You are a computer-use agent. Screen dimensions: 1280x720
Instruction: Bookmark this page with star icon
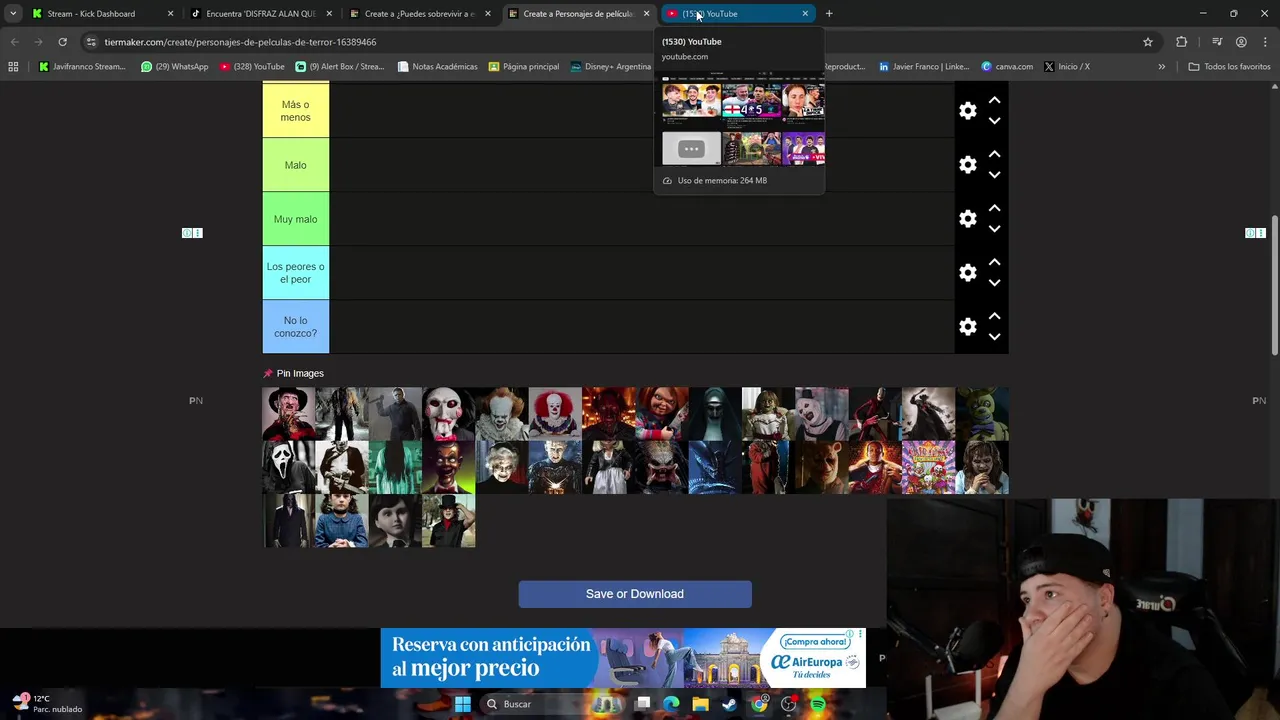coord(1148,42)
